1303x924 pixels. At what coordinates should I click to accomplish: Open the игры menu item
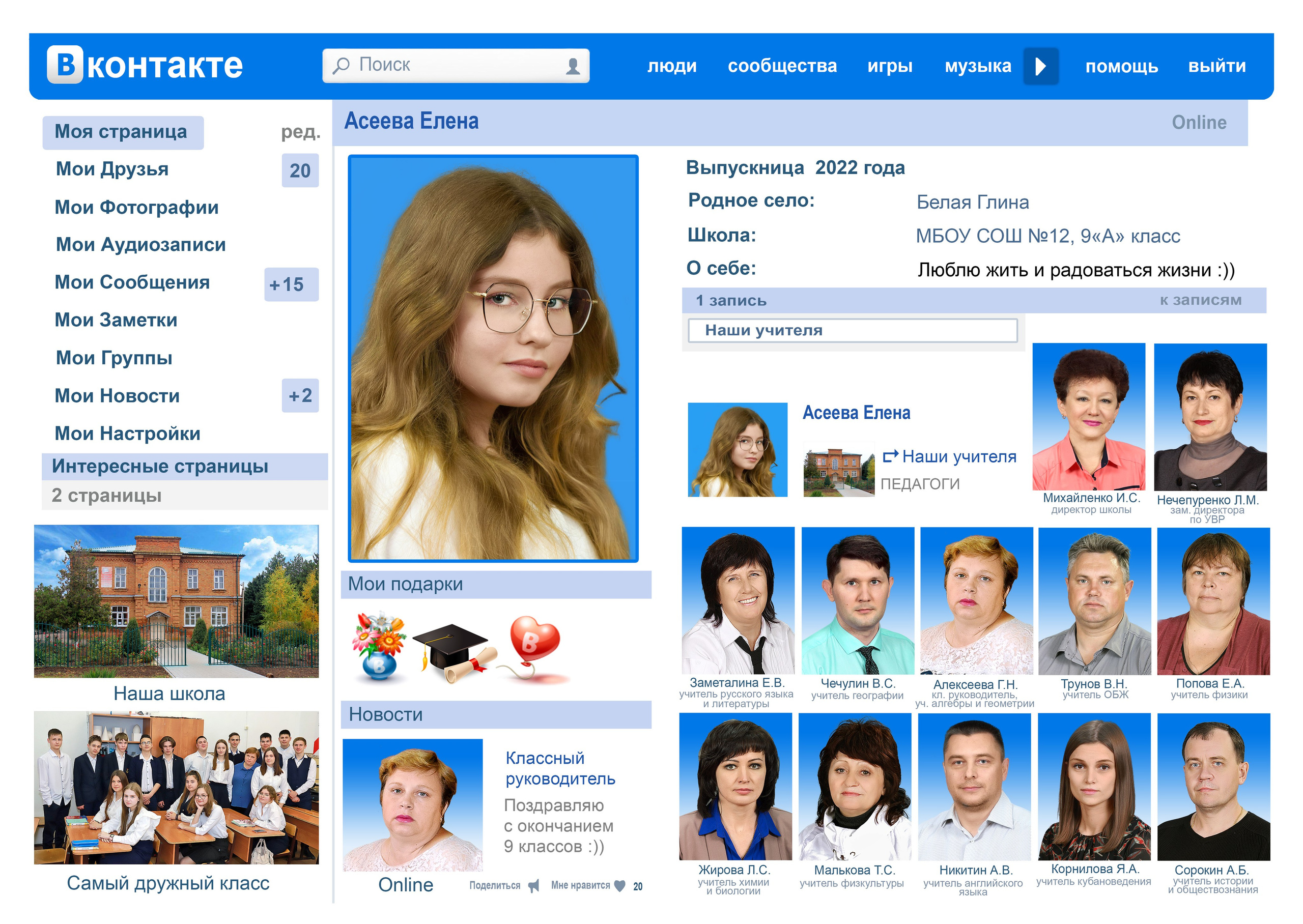tap(889, 66)
